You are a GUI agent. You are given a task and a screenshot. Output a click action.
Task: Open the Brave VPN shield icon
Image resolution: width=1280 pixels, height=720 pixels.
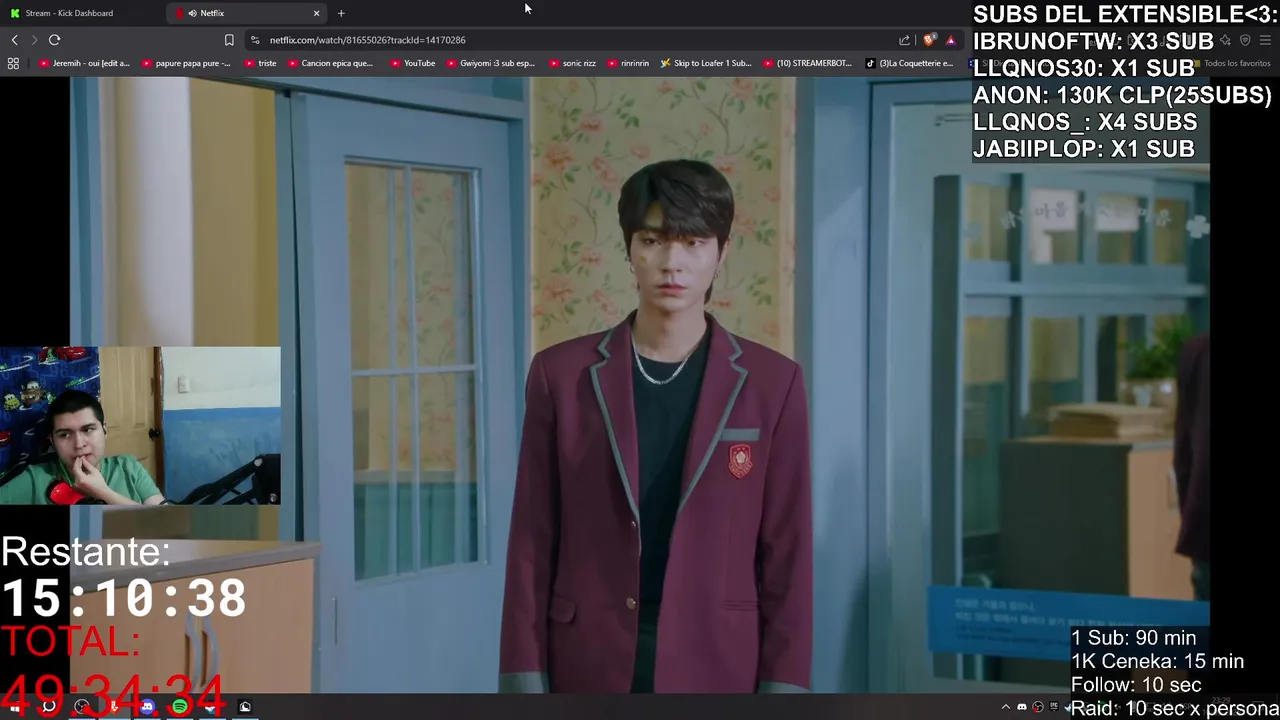pos(1245,40)
